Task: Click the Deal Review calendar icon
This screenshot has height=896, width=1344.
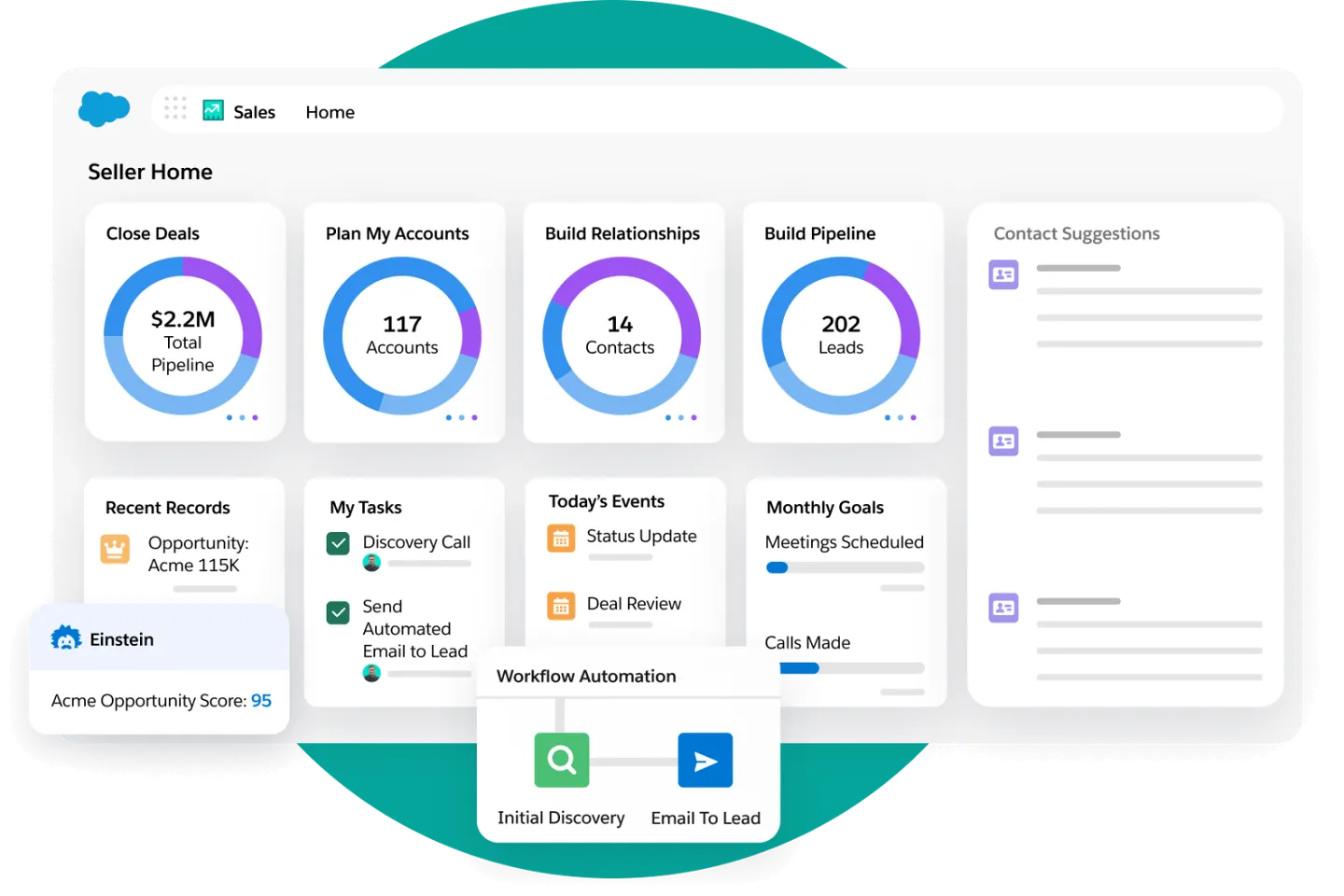Action: click(x=561, y=607)
